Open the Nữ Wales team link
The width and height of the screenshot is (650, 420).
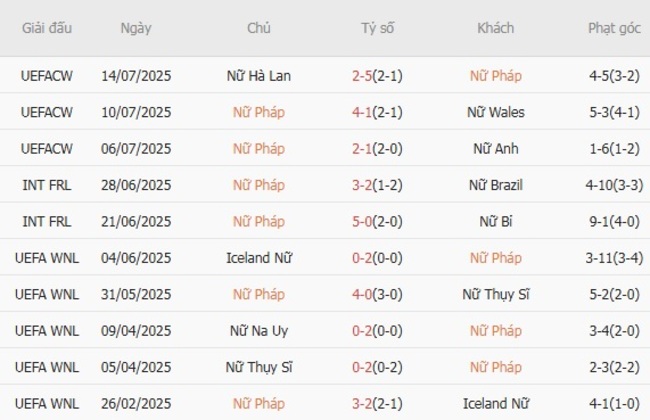point(496,112)
